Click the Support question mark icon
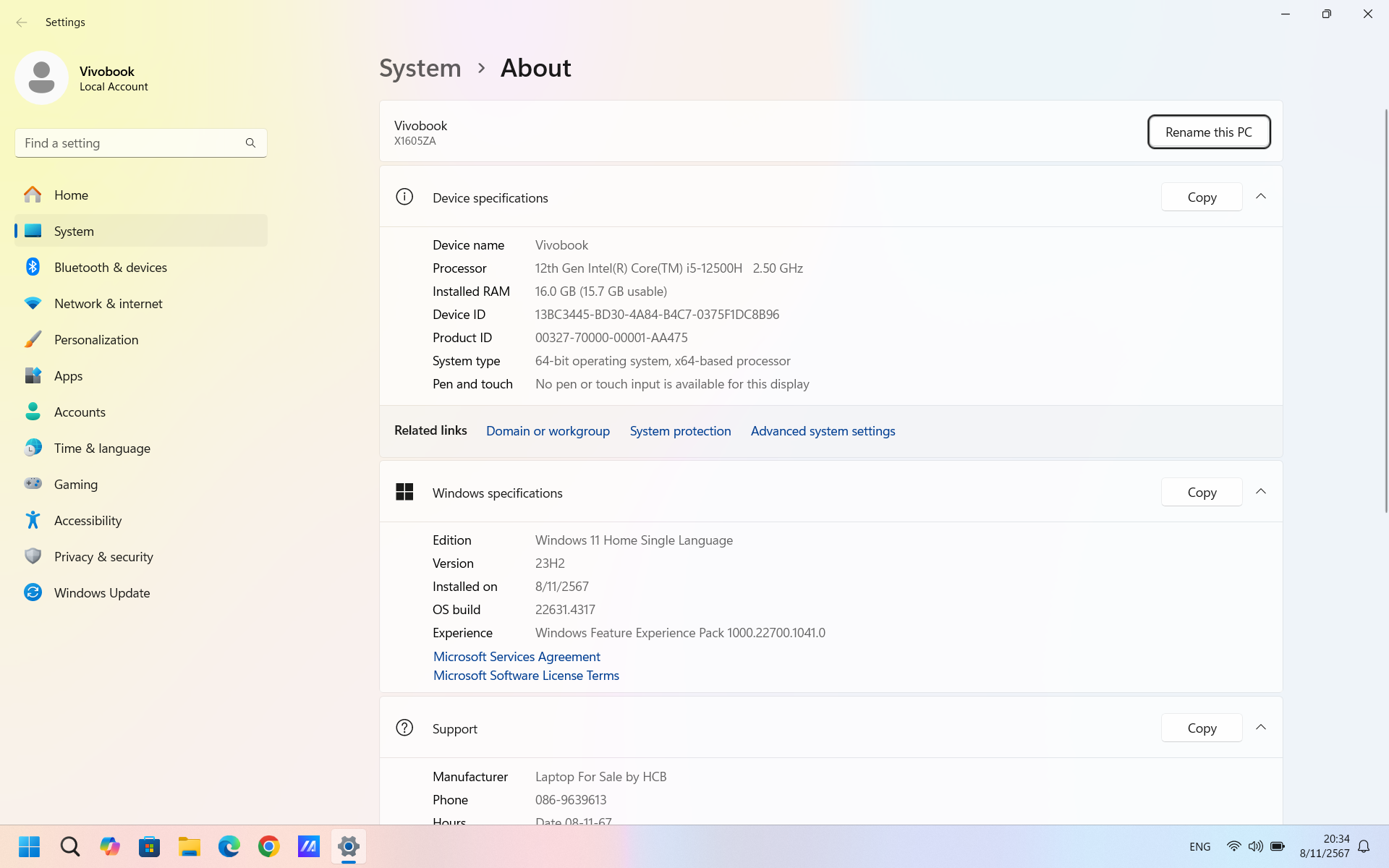Image resolution: width=1389 pixels, height=868 pixels. point(404,728)
